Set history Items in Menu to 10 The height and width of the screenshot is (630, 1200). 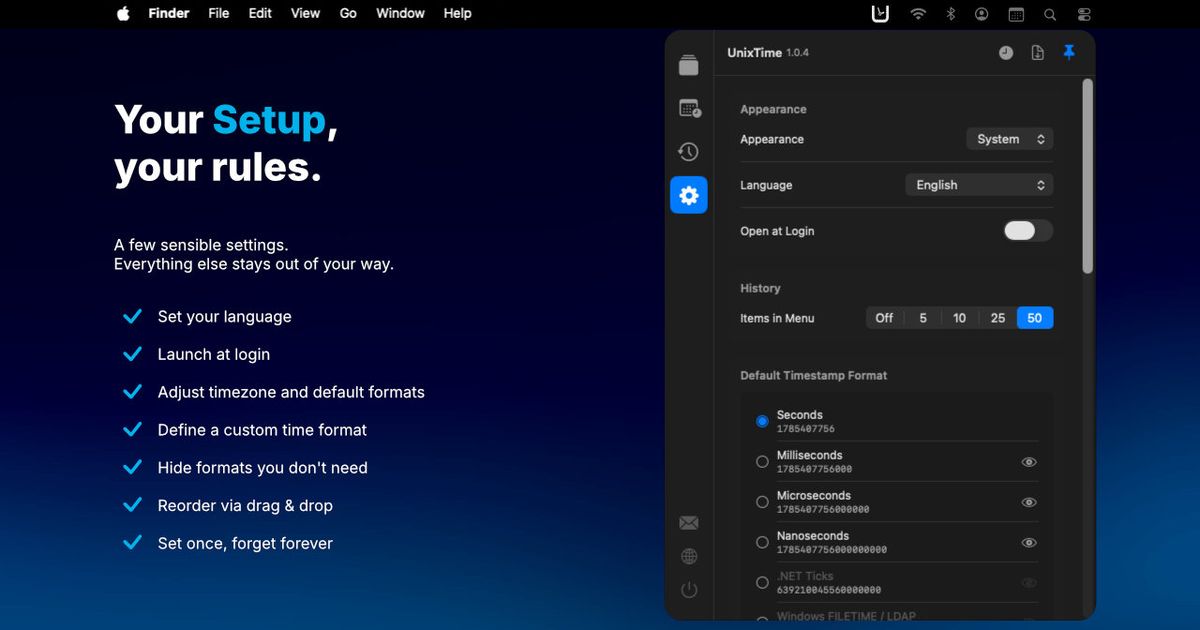[x=959, y=318]
